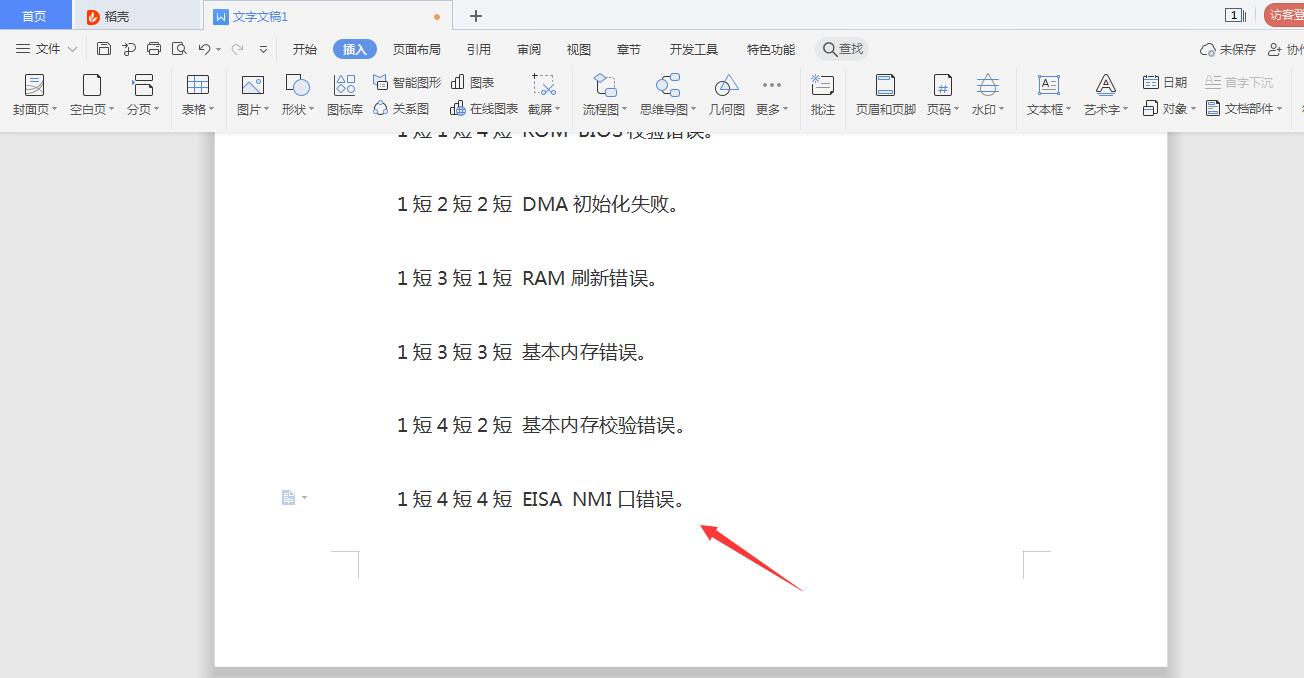
Task: Open the 图标库 icon library
Action: [x=345, y=95]
